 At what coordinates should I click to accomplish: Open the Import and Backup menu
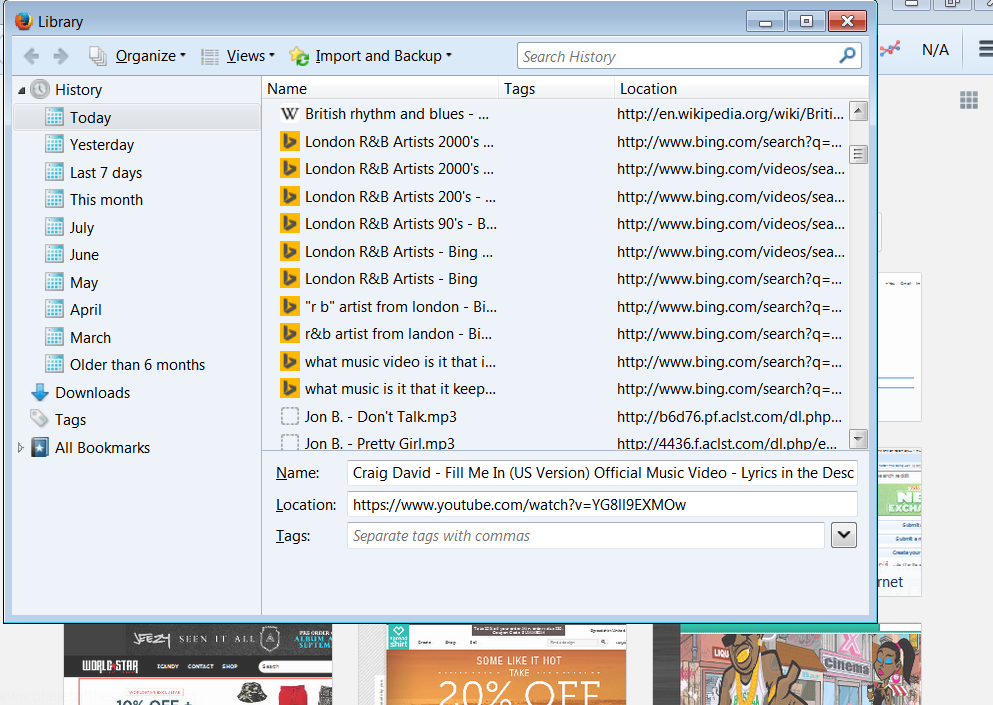pos(370,56)
